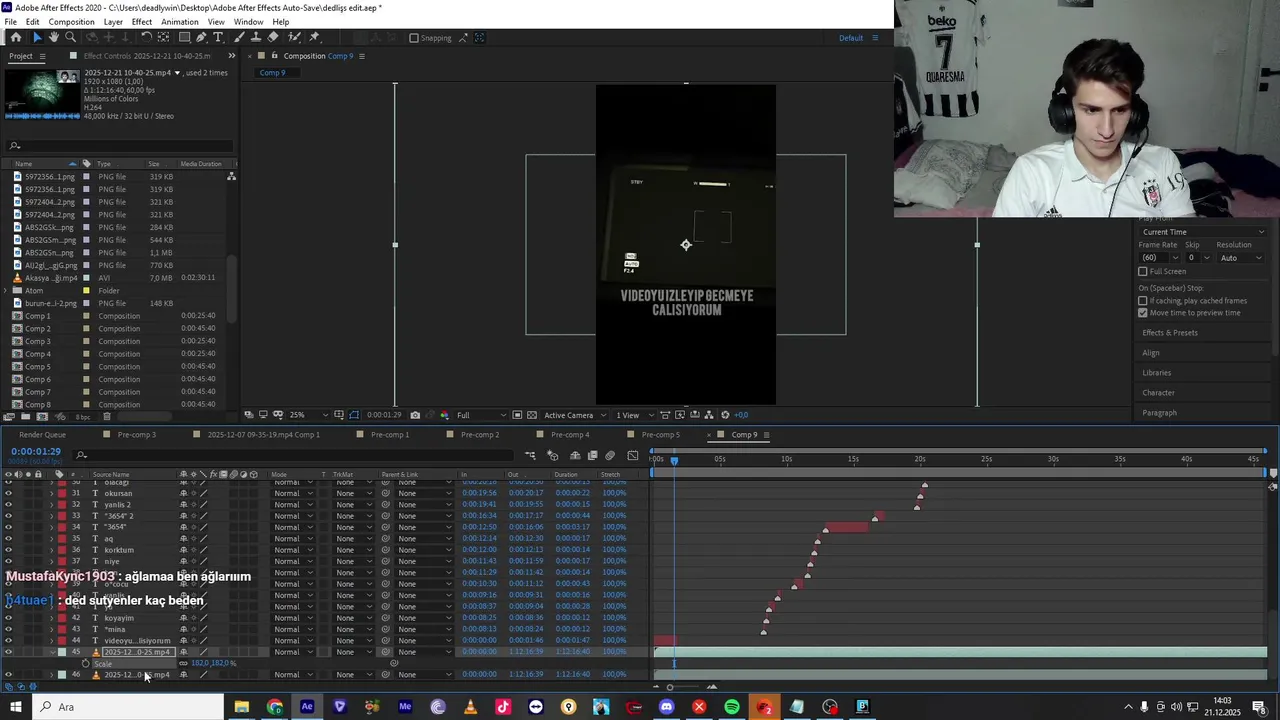This screenshot has height=720, width=1280.
Task: Select the Selection arrow tool
Action: pyautogui.click(x=37, y=37)
